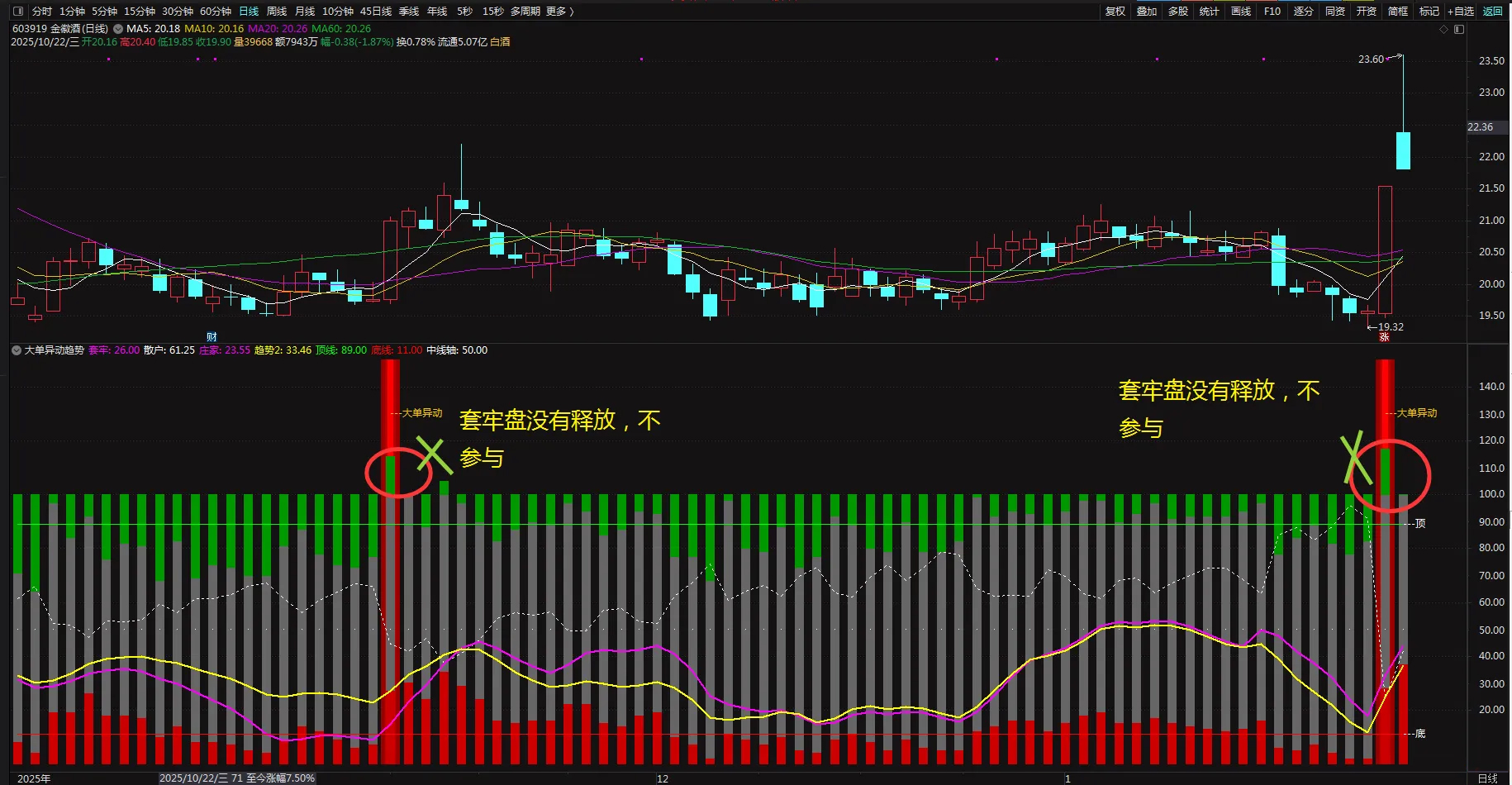The width and height of the screenshot is (1512, 785).
Task: Open the 多周期 multi-period view
Action: click(x=525, y=12)
